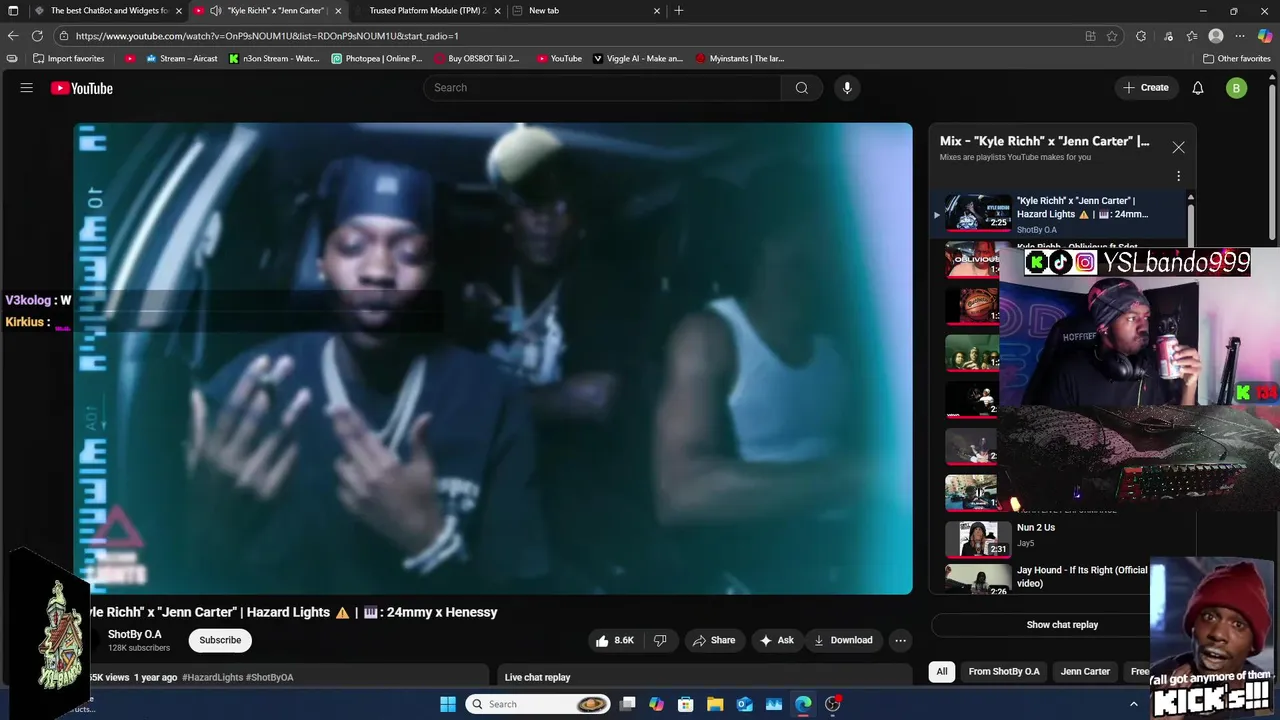Open Viggle AI bookmark
Viewport: 1280px width, 720px height.
638,58
